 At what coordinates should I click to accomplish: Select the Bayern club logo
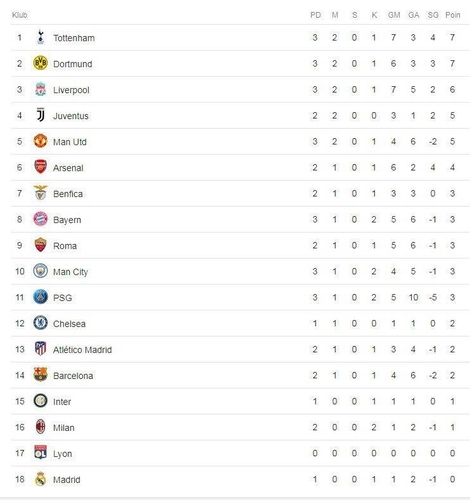40,219
